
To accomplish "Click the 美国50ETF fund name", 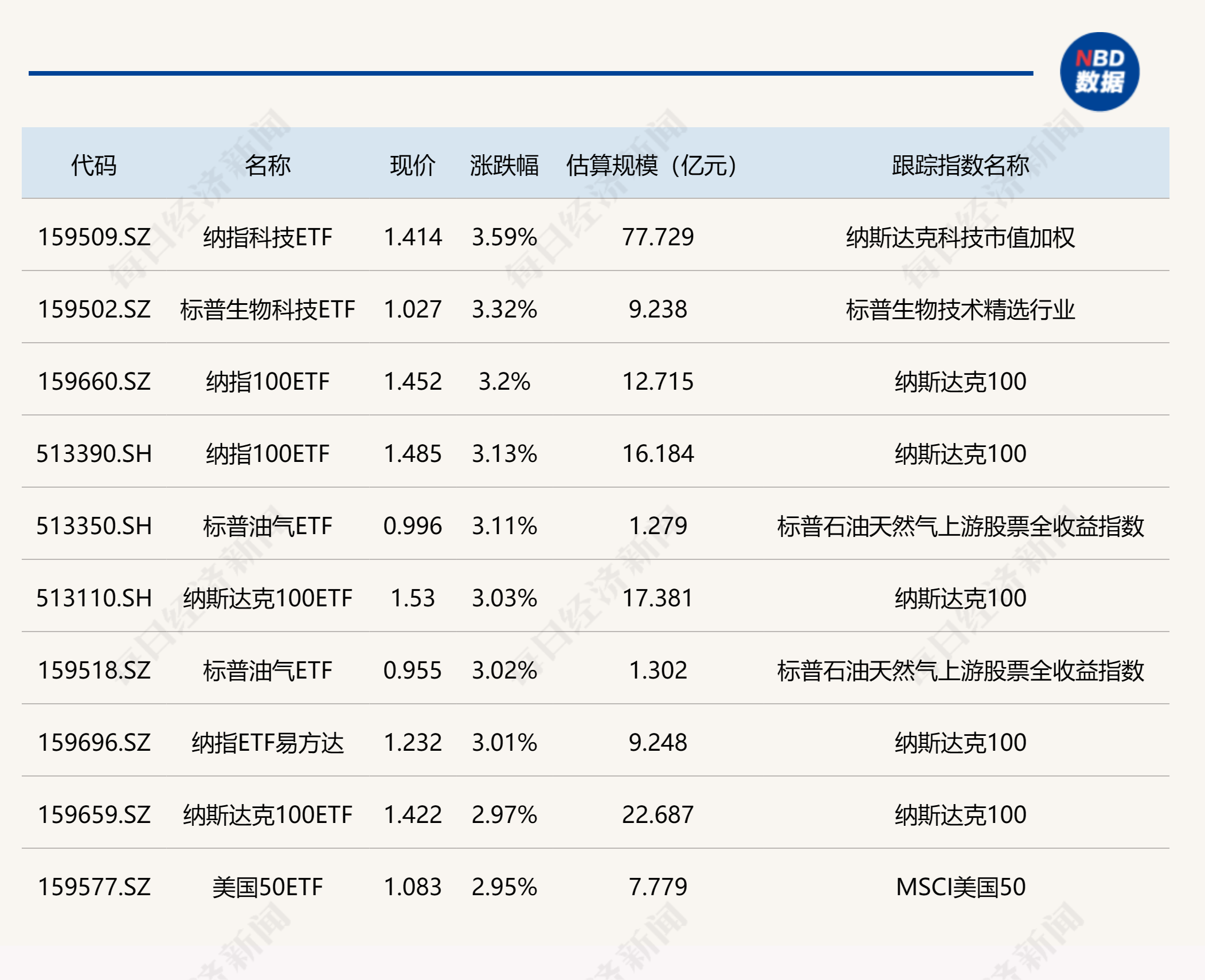I will [267, 887].
